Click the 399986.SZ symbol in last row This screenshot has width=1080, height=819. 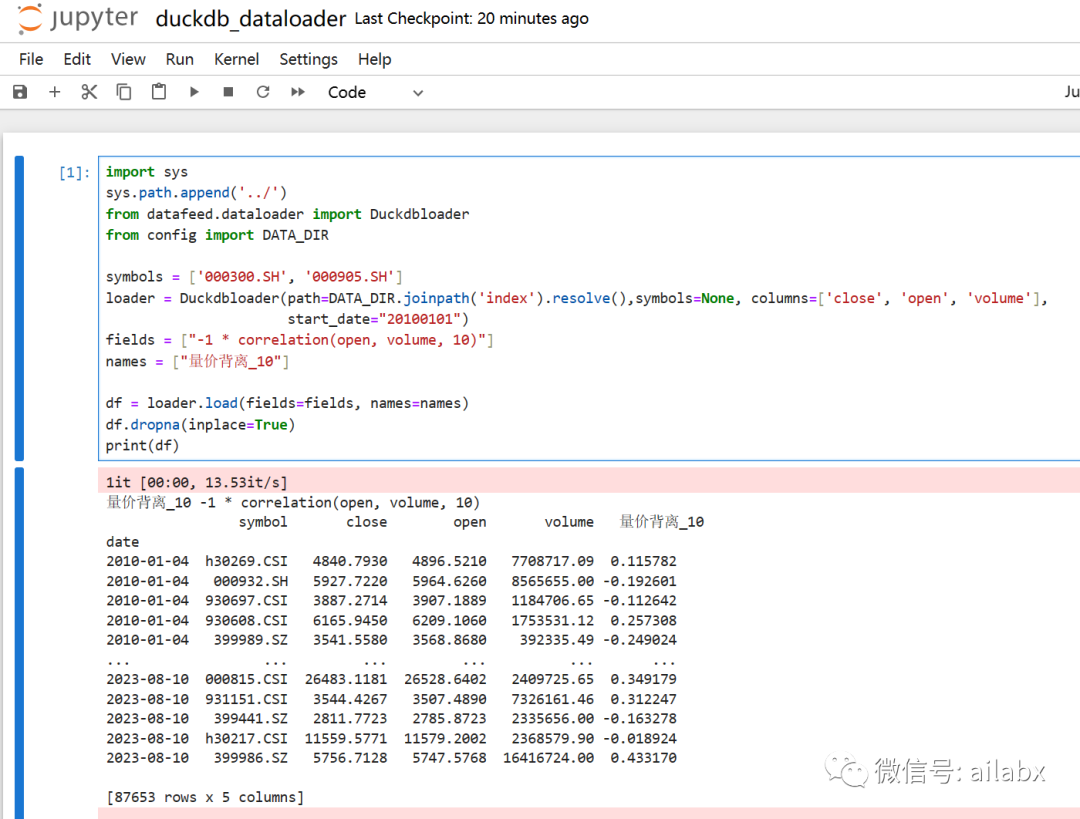tap(251, 758)
